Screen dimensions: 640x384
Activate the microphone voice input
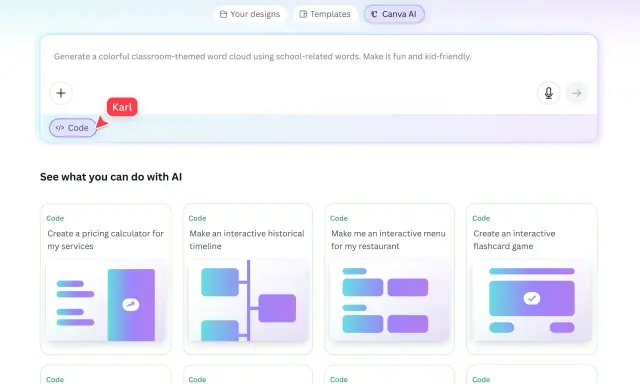click(x=549, y=93)
